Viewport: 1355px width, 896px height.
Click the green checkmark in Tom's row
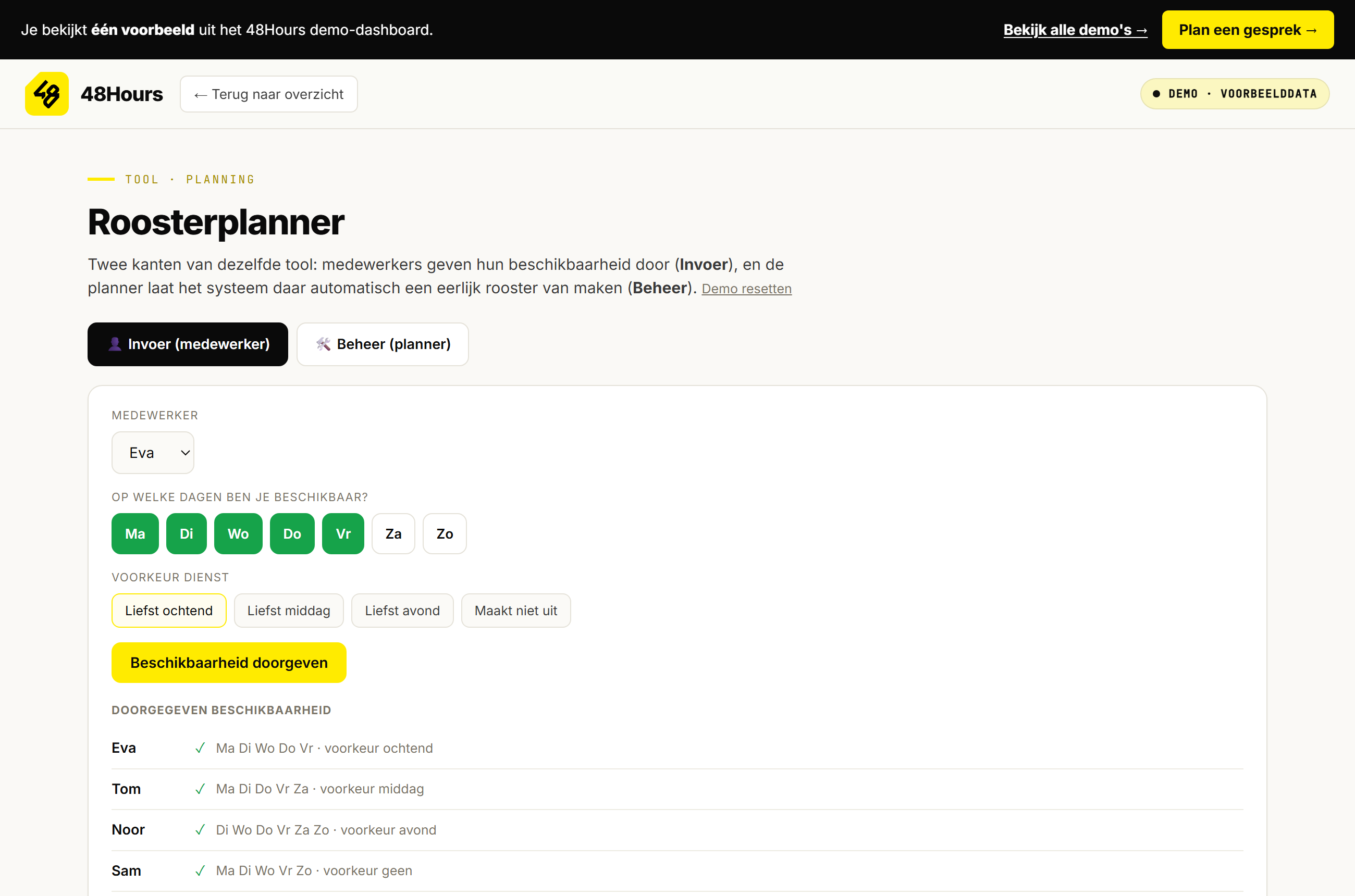tap(200, 789)
